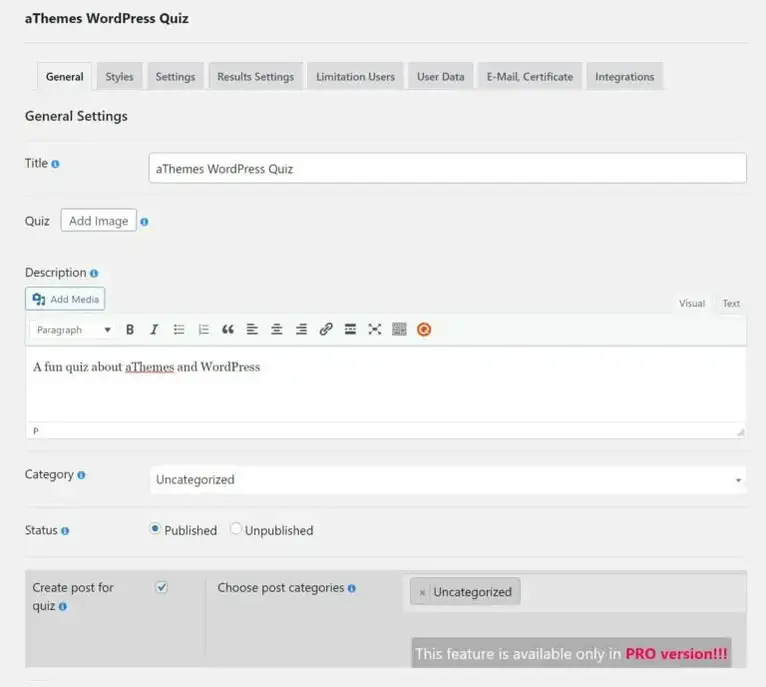The height and width of the screenshot is (687, 766).
Task: Open Create post for quiz info icon
Action: click(63, 607)
